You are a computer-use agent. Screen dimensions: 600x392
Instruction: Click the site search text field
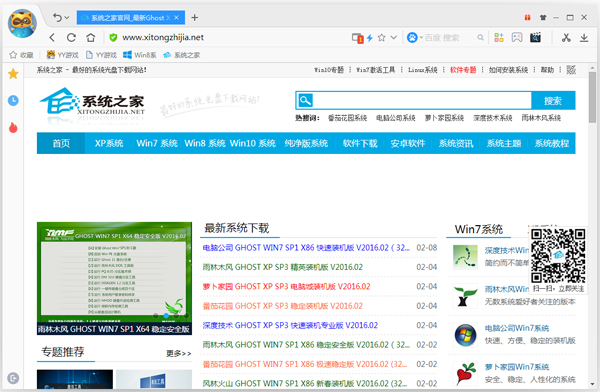pos(422,101)
